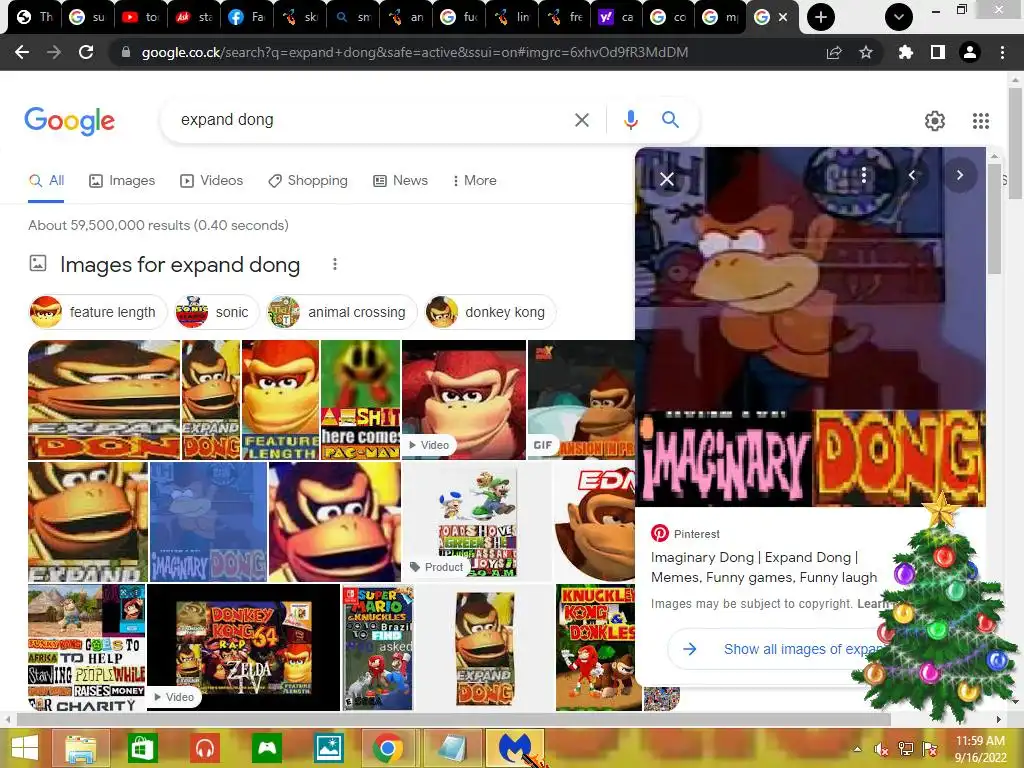Open the green Xbox games app
This screenshot has height=768, width=1024.
[x=266, y=748]
